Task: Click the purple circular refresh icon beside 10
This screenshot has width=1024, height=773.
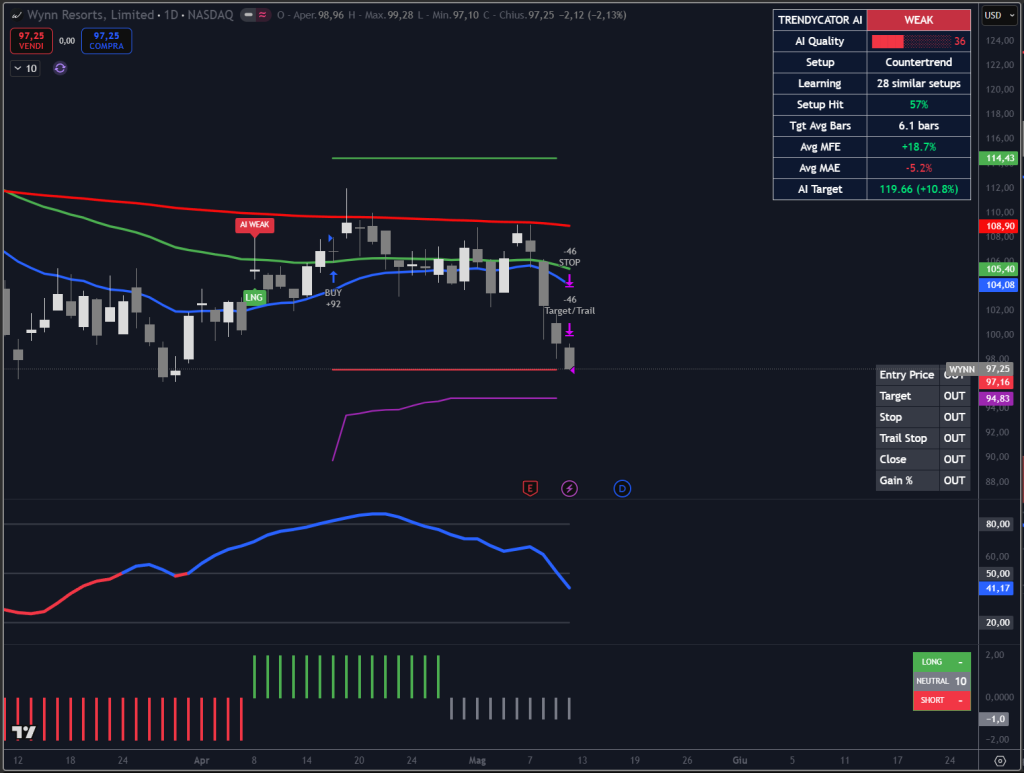Action: (59, 68)
